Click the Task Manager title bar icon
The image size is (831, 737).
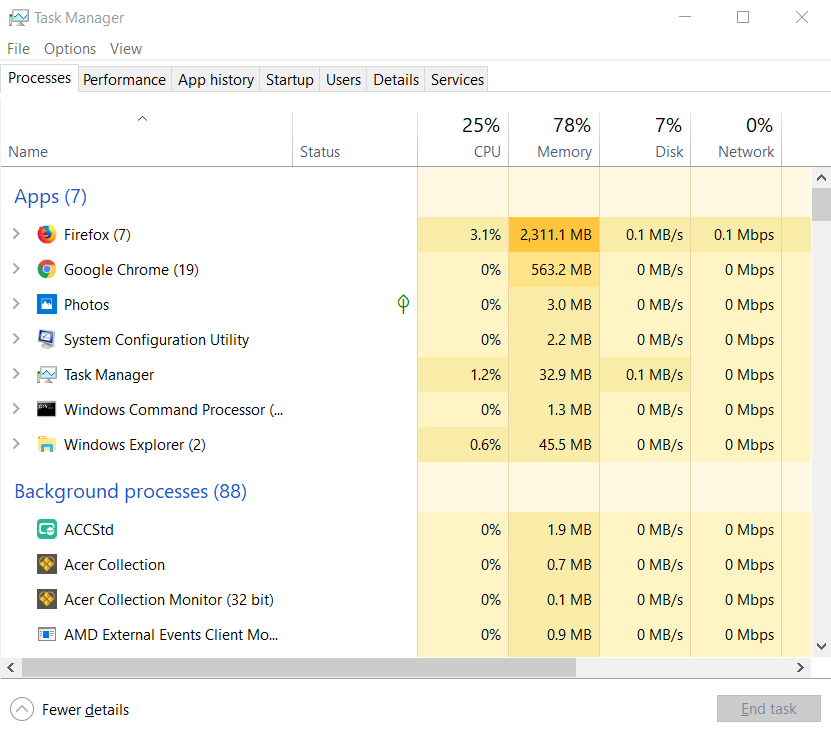coord(19,17)
